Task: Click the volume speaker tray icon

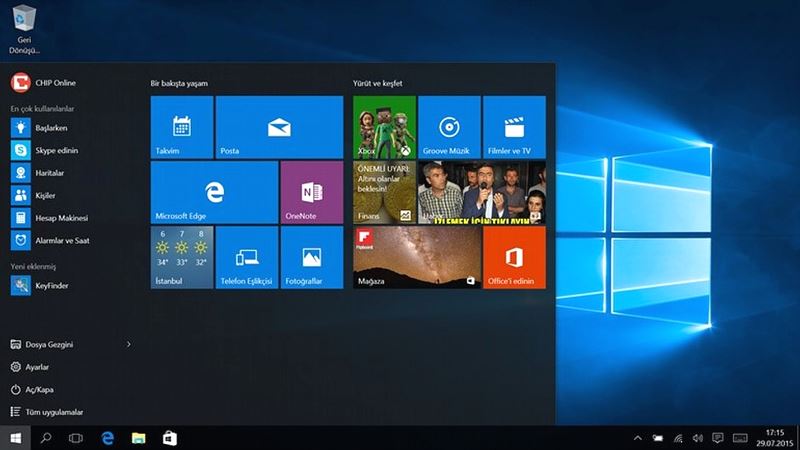Action: tap(697, 438)
